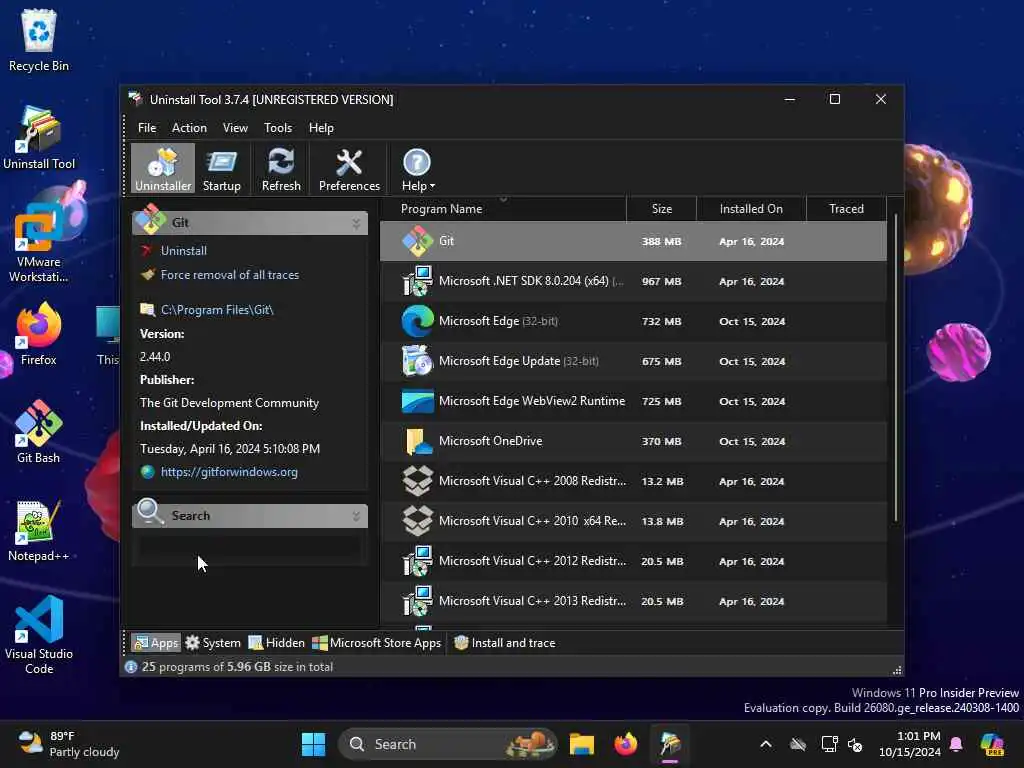Visit the gitforwindows.org website link
Screen dimensions: 1024x768
(229, 472)
